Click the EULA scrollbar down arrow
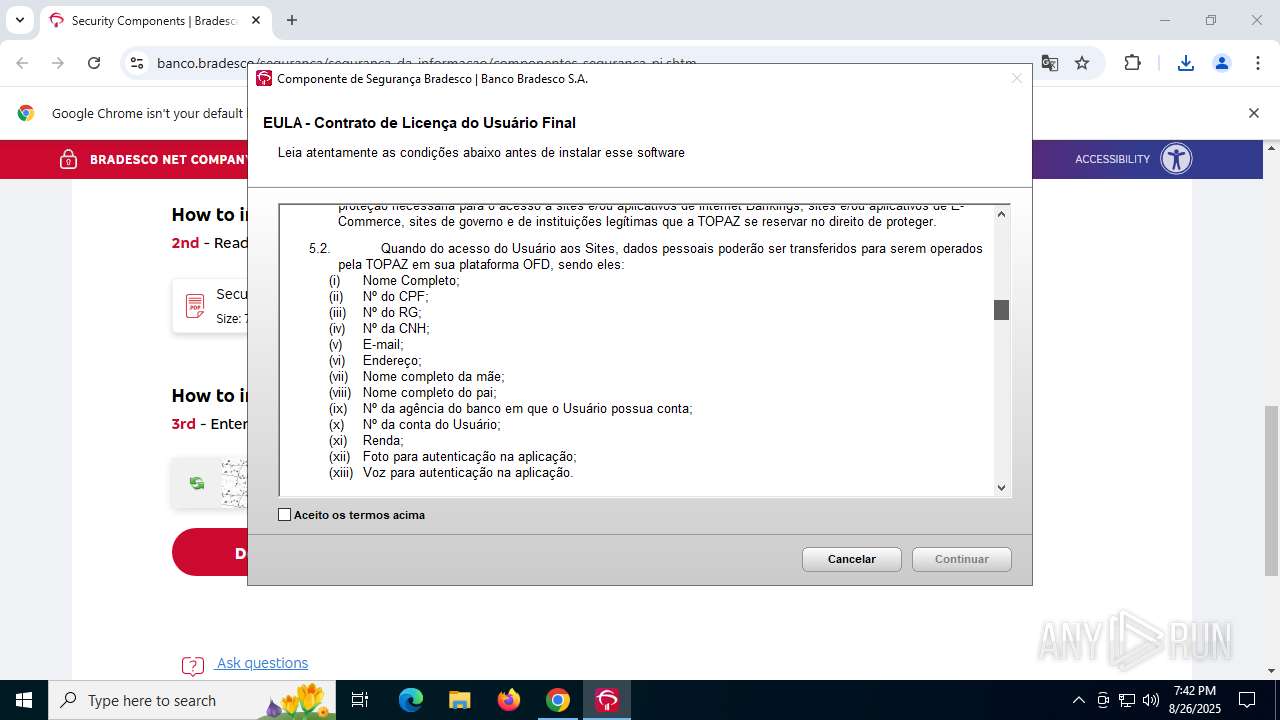The height and width of the screenshot is (720, 1280). click(1002, 488)
